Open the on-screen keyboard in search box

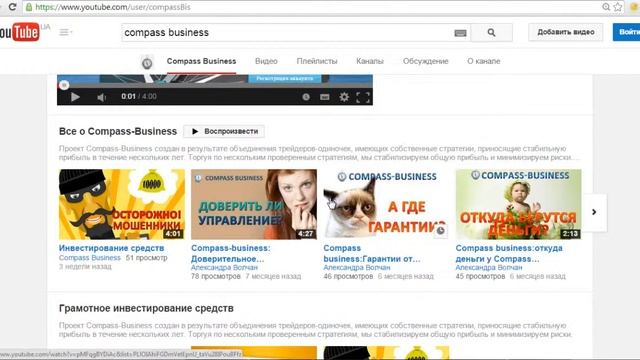pyautogui.click(x=460, y=33)
